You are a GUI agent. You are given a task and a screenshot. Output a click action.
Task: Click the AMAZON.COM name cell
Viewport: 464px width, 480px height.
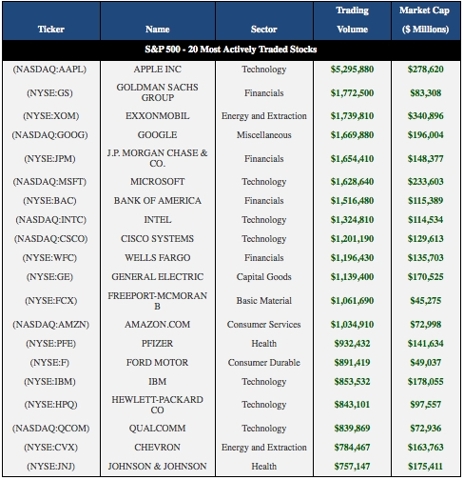pos(157,324)
